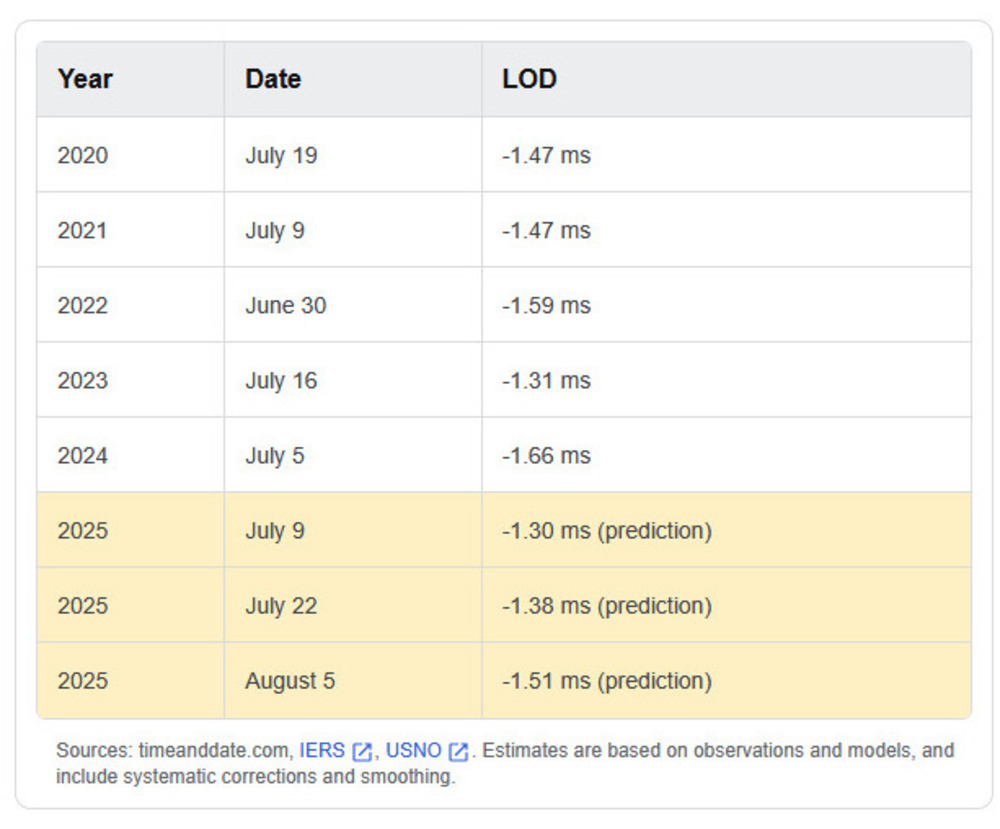
Task: Click the -1.30 ms prediction cell
Action: coord(606,530)
